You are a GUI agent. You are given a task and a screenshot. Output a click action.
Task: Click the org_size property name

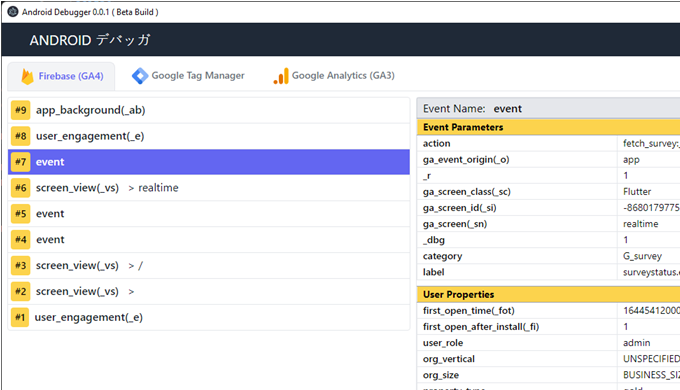pyautogui.click(x=441, y=375)
